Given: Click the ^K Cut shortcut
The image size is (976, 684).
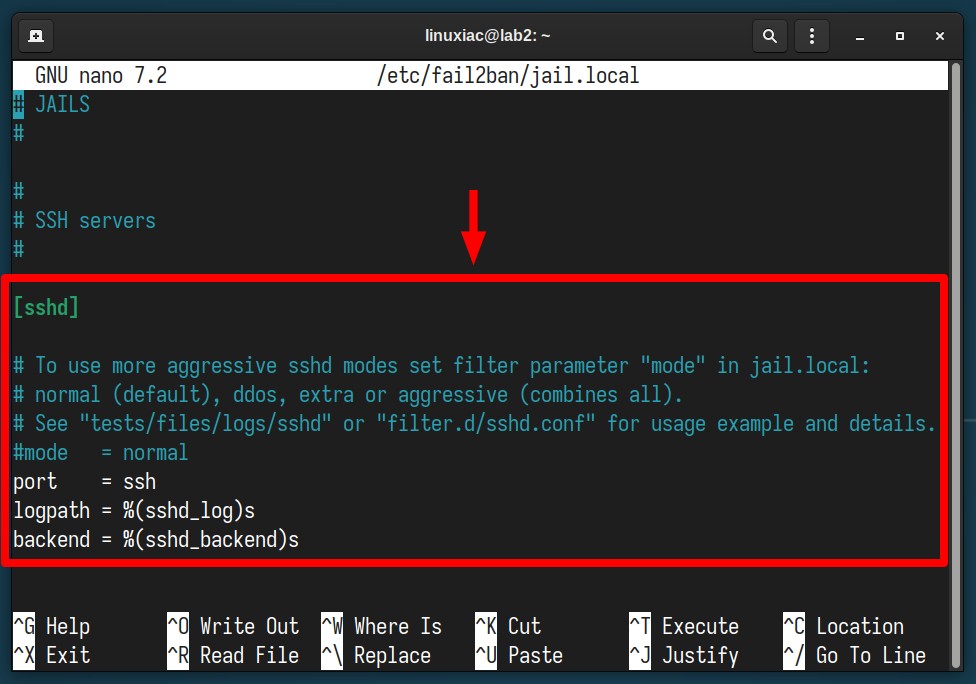Looking at the screenshot, I should coord(509,626).
